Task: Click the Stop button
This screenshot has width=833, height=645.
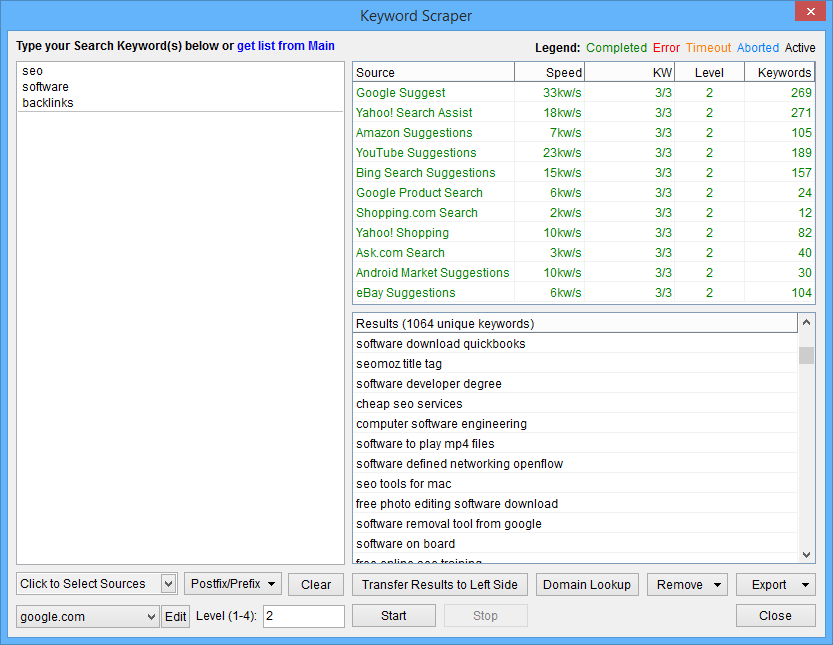Action: point(485,615)
